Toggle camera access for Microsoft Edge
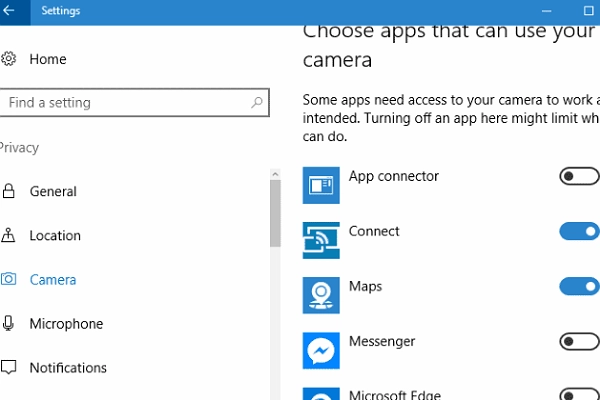Image resolution: width=600 pixels, height=400 pixels. coord(579,395)
